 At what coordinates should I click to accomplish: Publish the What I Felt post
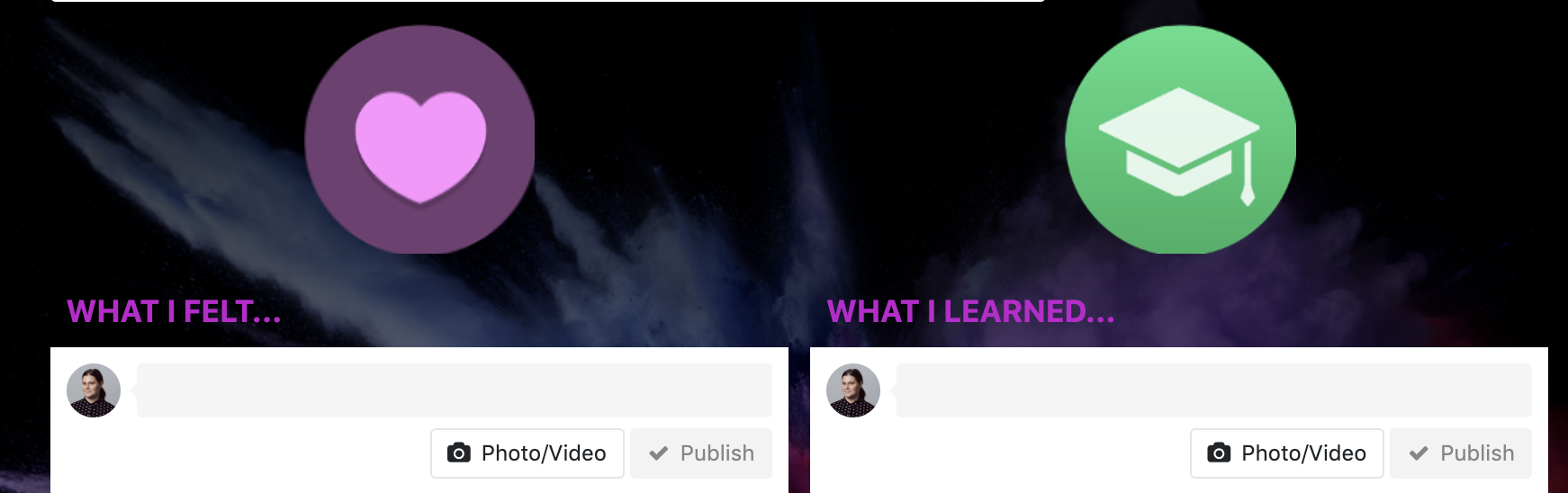[701, 453]
